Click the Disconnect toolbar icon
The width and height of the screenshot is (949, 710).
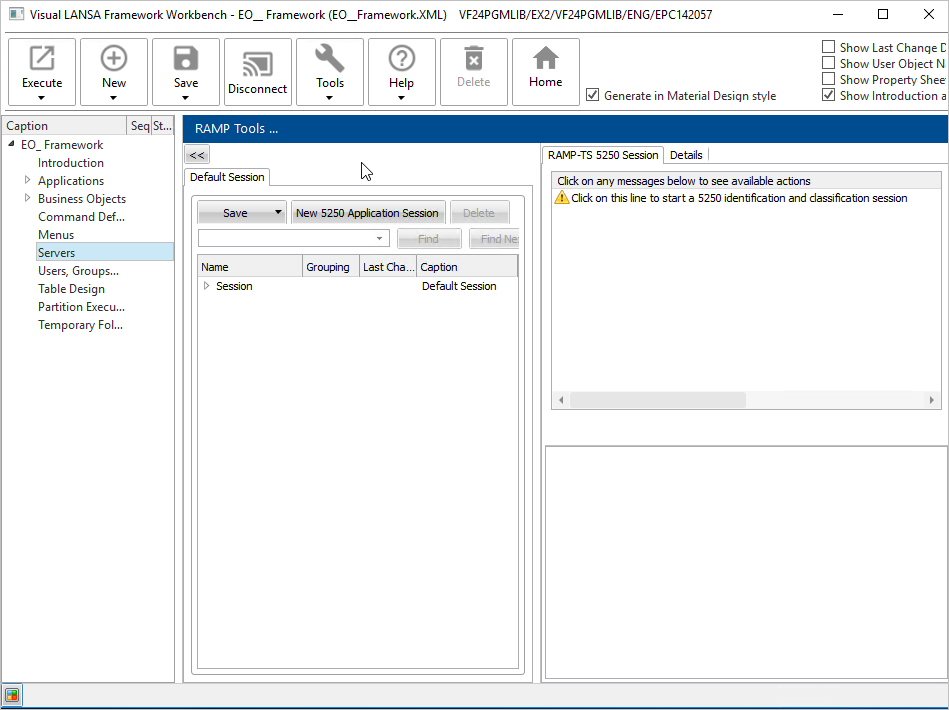coord(258,64)
